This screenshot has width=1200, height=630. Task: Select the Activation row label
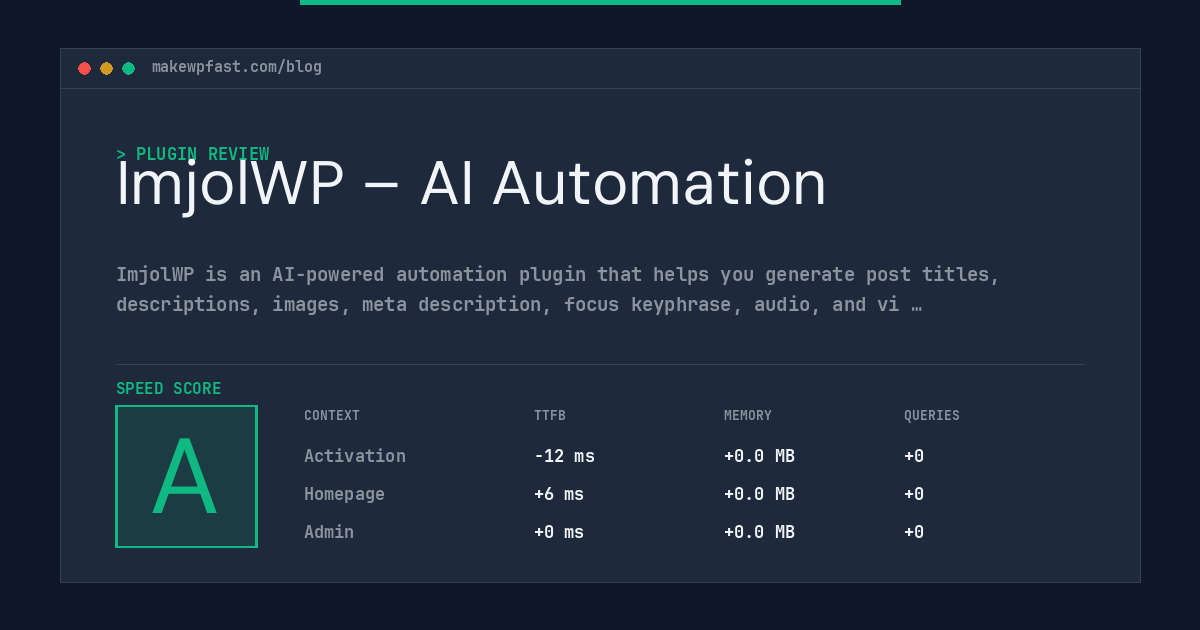tap(355, 456)
